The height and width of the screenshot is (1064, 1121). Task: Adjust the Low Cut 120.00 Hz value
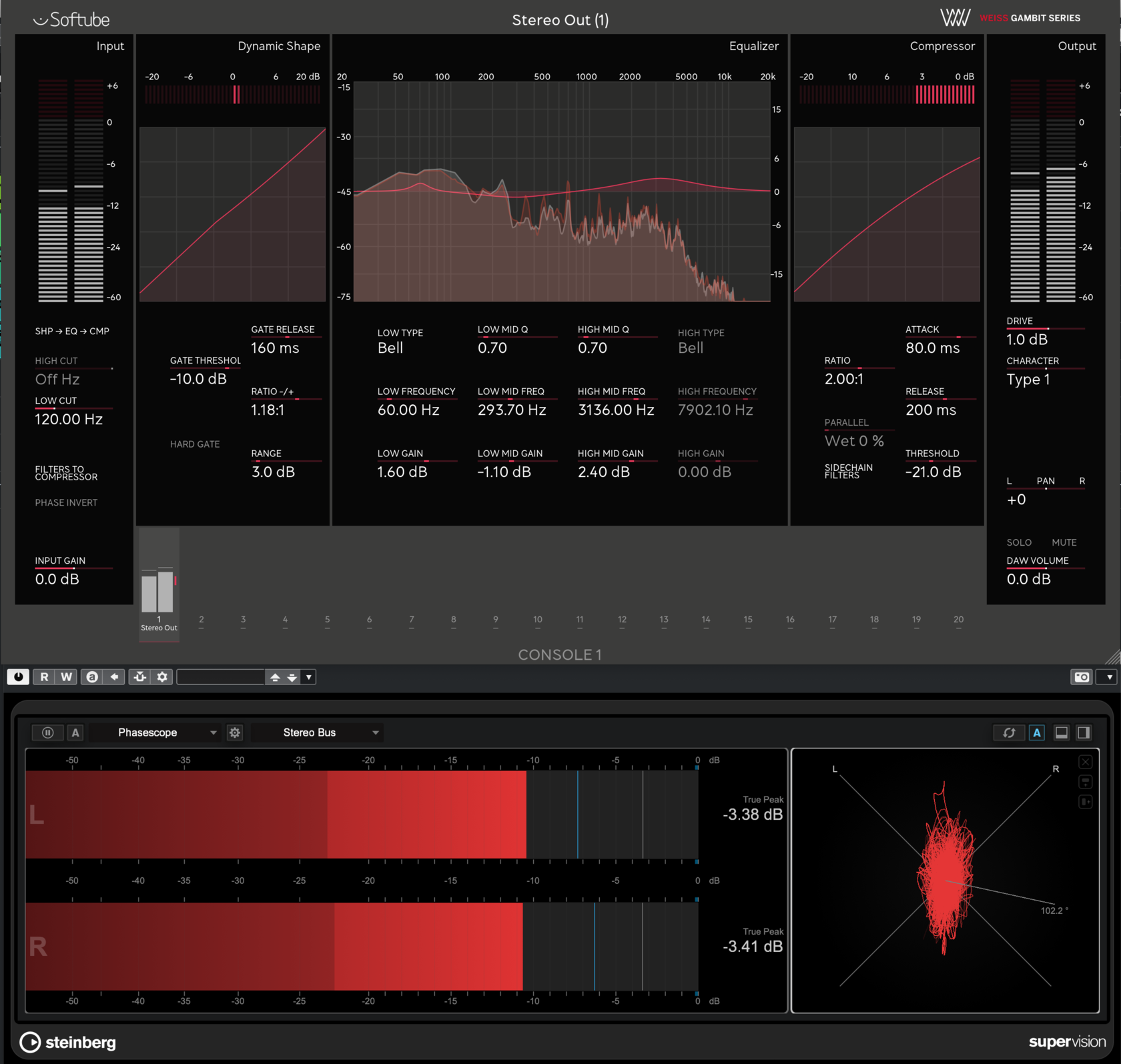click(69, 420)
